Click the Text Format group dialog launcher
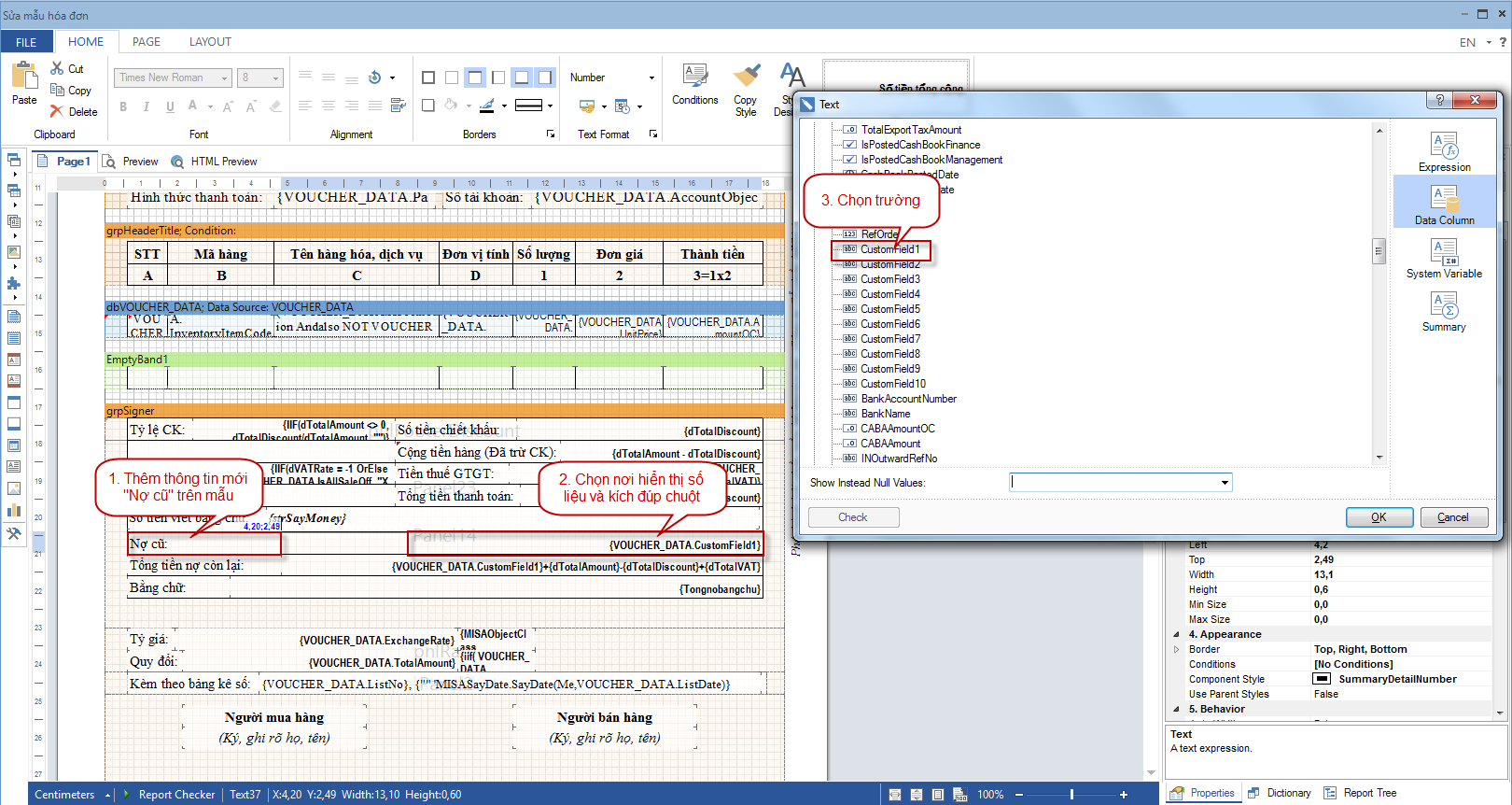Image resolution: width=1512 pixels, height=805 pixels. (x=653, y=134)
